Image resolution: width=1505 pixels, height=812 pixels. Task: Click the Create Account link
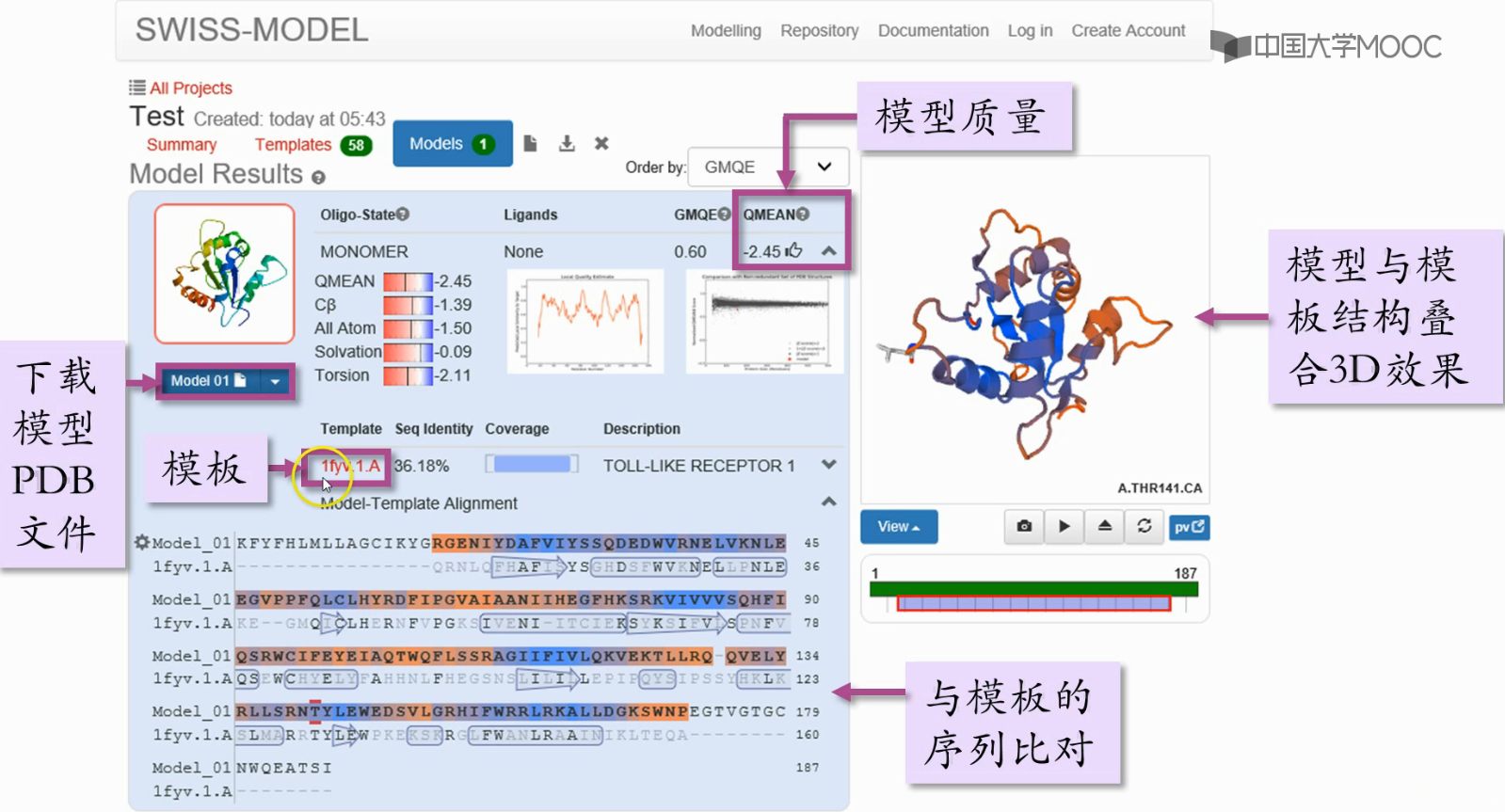click(1128, 31)
